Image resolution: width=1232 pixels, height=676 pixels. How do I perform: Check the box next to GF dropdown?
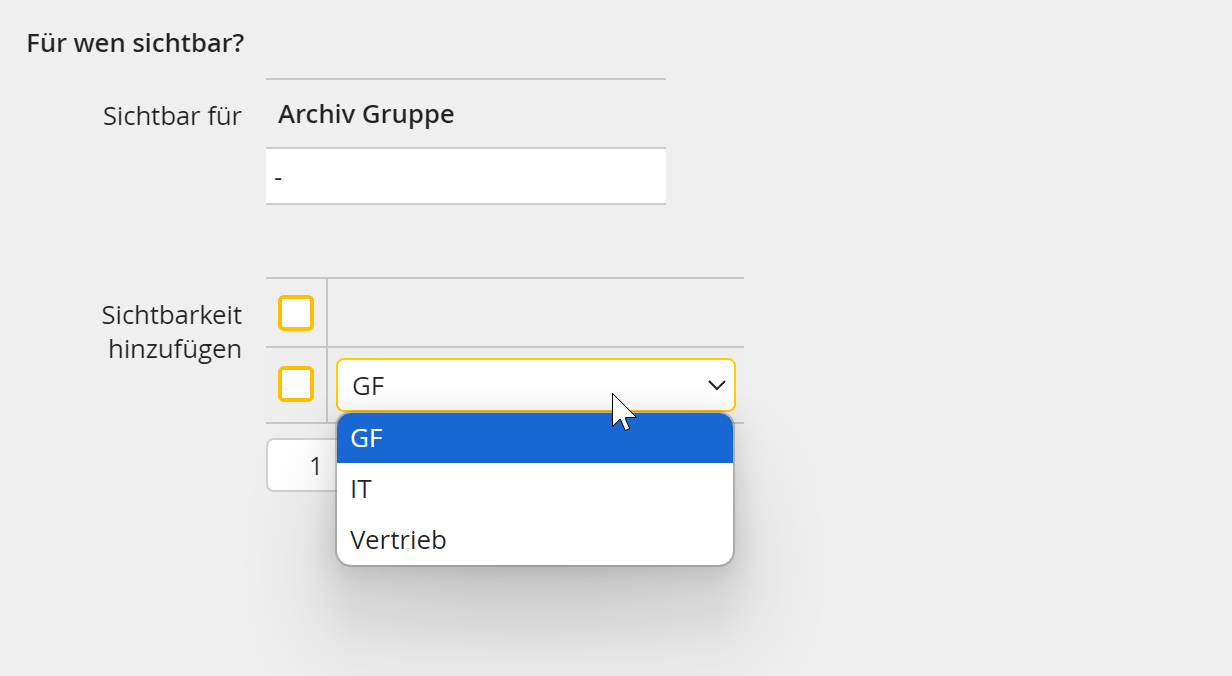pyautogui.click(x=296, y=384)
